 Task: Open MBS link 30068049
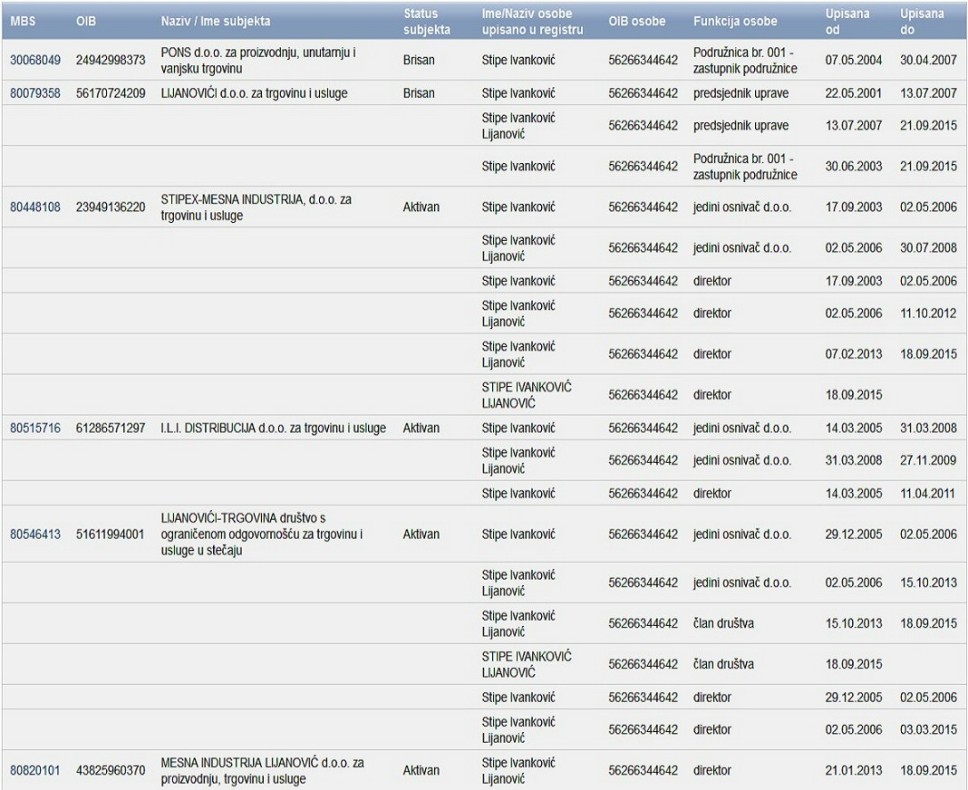pyautogui.click(x=35, y=60)
